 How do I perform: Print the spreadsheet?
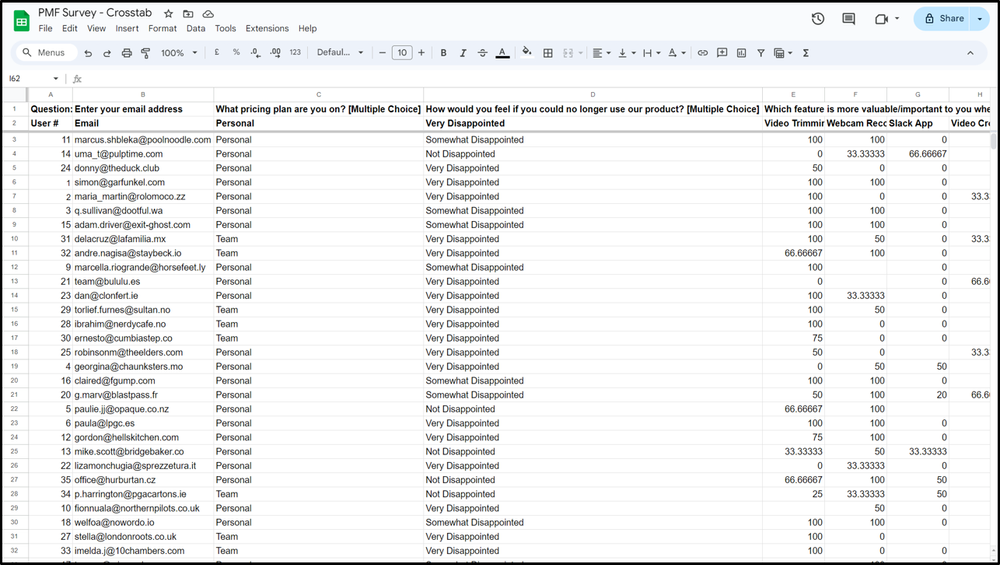point(126,53)
